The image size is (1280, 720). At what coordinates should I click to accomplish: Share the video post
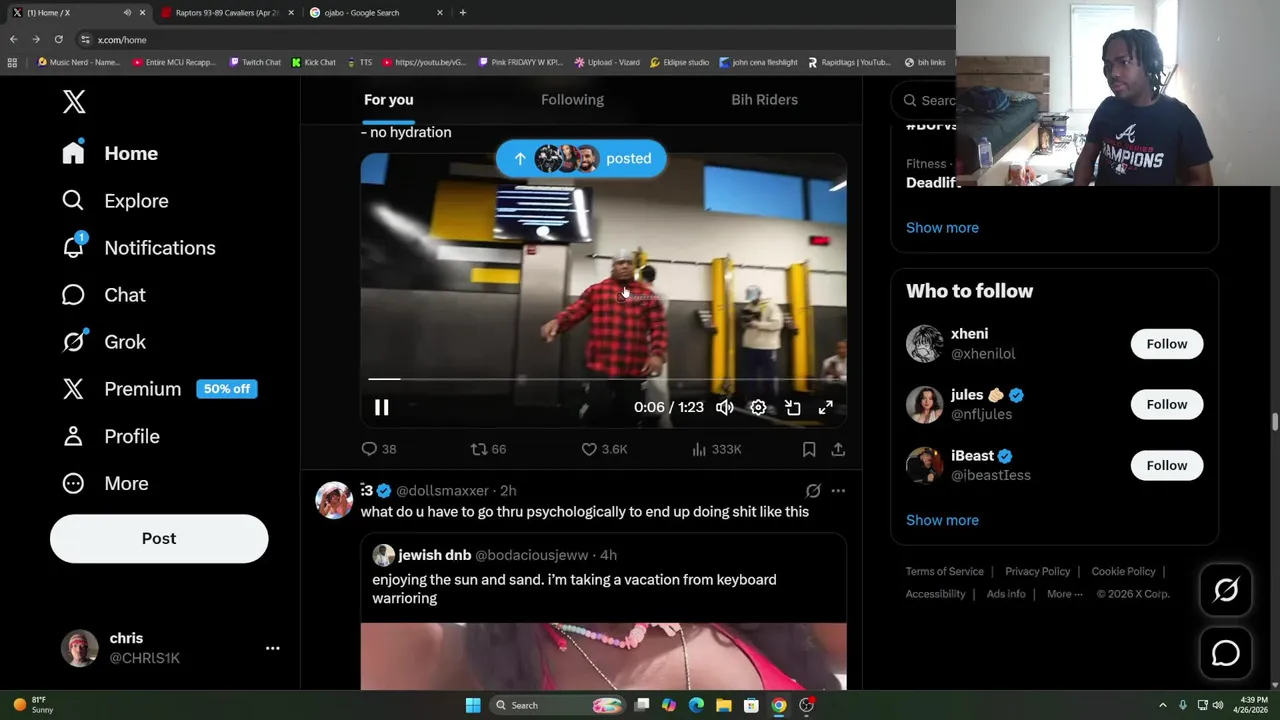click(x=838, y=449)
